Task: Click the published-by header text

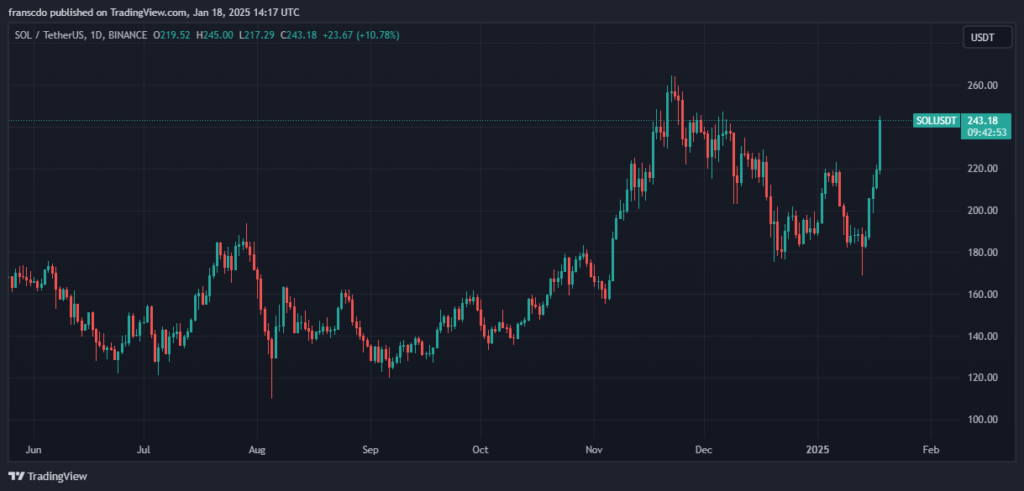Action: click(154, 12)
